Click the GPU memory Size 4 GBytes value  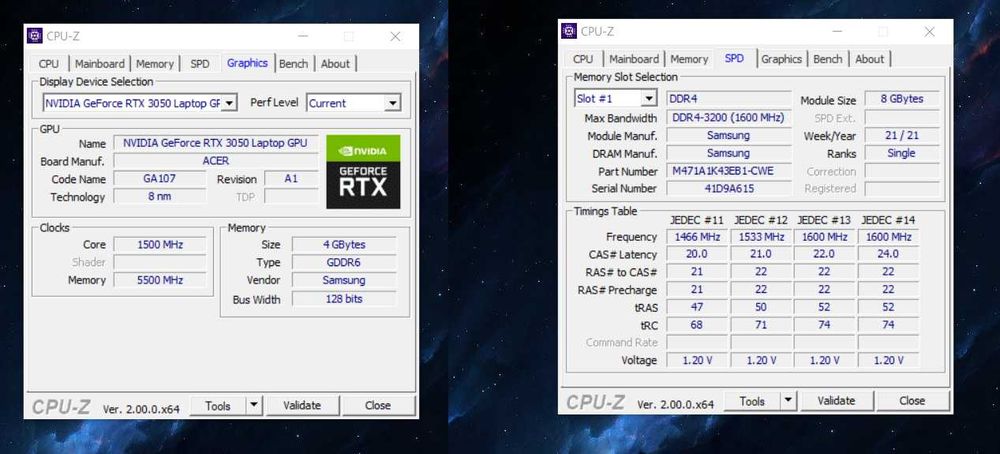click(344, 244)
